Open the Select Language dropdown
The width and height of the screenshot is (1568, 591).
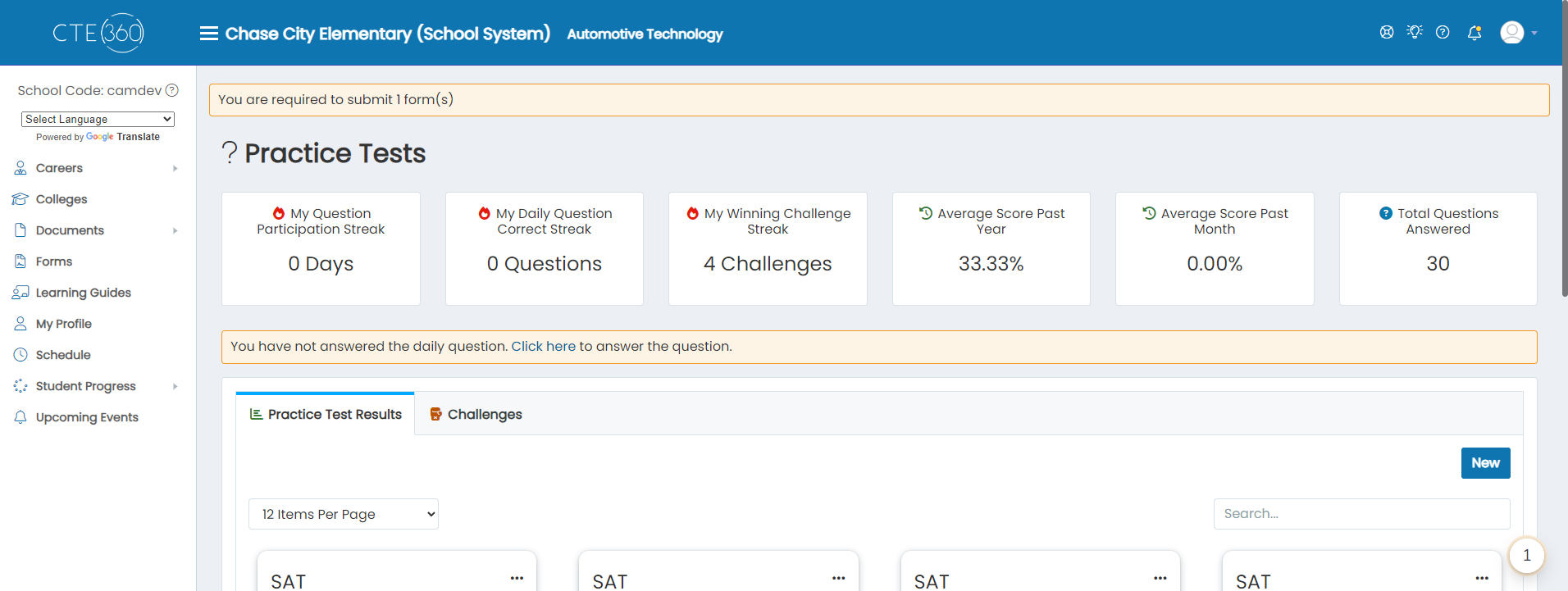[x=98, y=119]
